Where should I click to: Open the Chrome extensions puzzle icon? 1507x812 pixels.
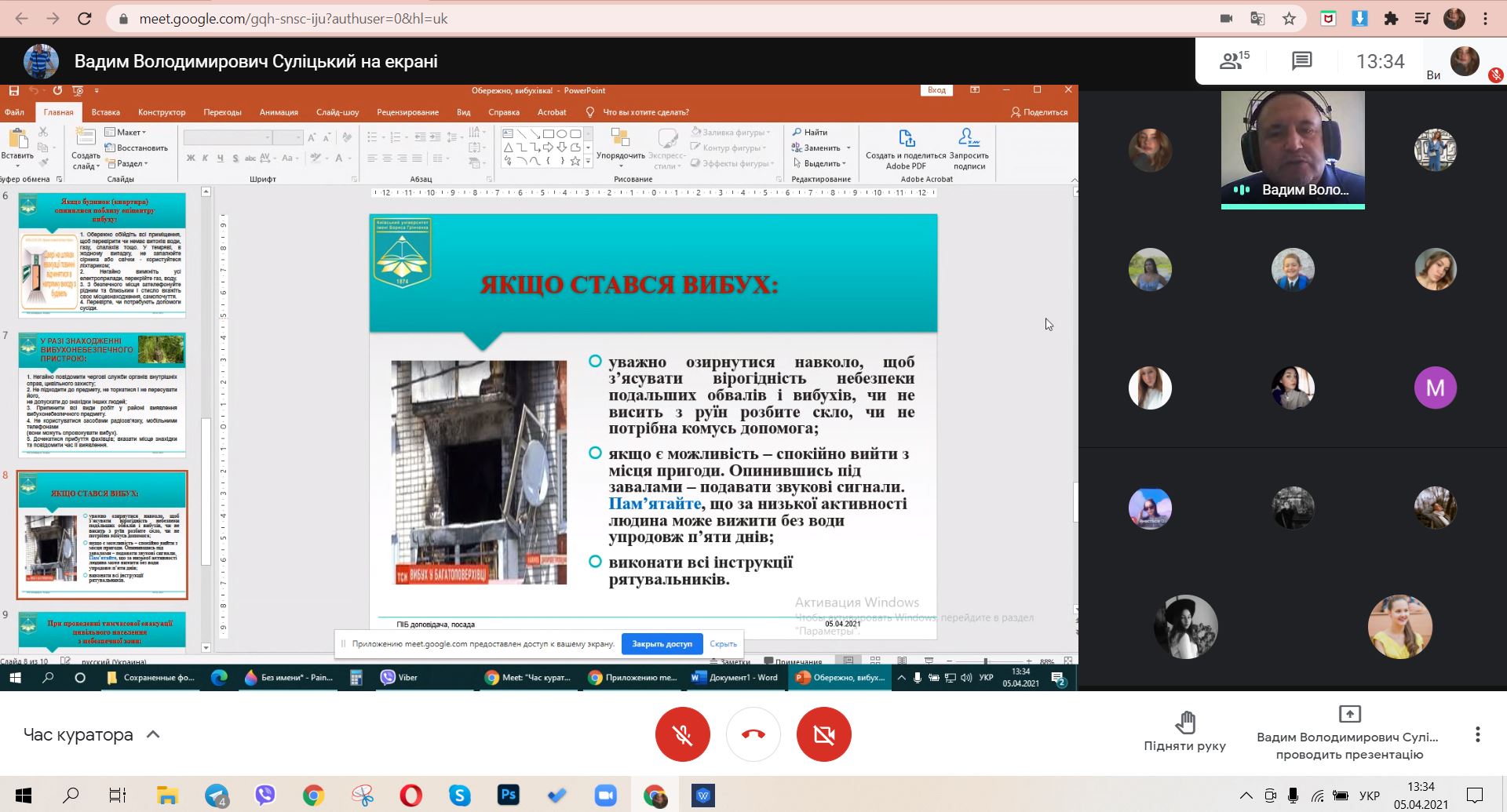pyautogui.click(x=1391, y=19)
